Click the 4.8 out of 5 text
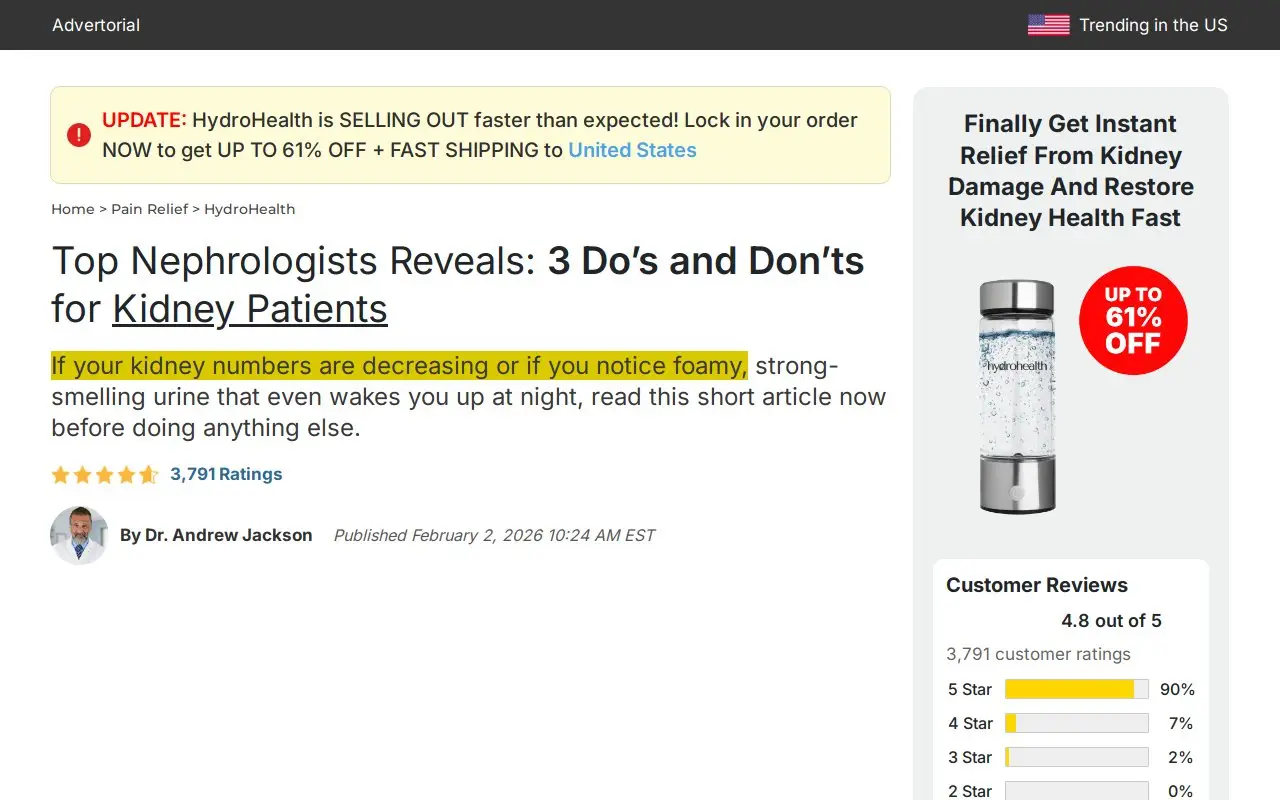This screenshot has width=1280, height=800. pos(1111,620)
